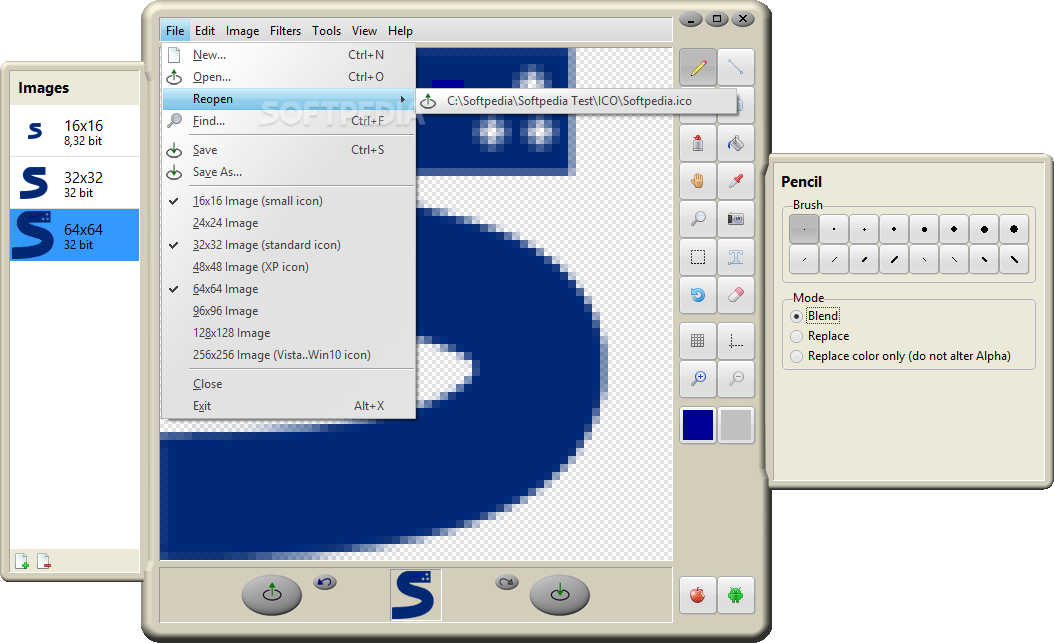Uncheck the 64x64 Image entry
Screen dimensions: 1054x643
click(288, 289)
